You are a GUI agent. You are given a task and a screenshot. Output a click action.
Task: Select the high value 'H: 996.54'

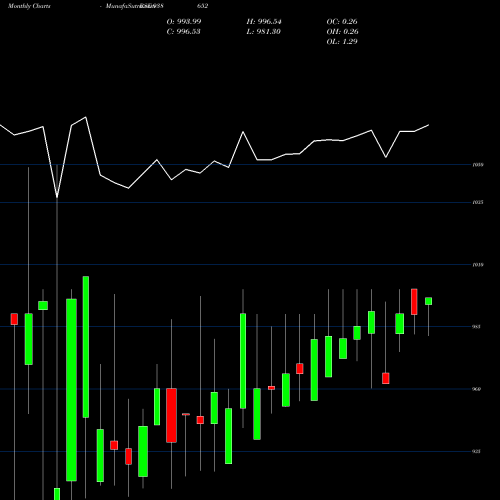264,21
